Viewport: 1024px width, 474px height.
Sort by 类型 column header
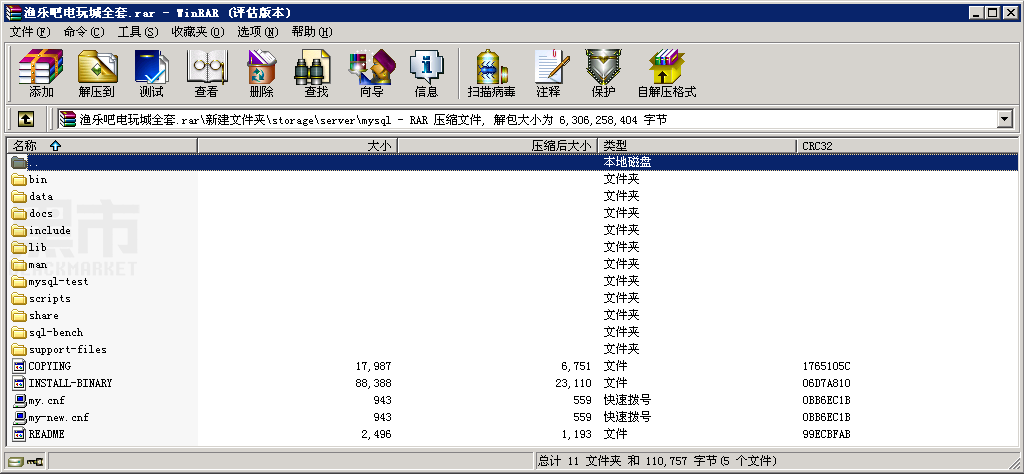[697, 146]
